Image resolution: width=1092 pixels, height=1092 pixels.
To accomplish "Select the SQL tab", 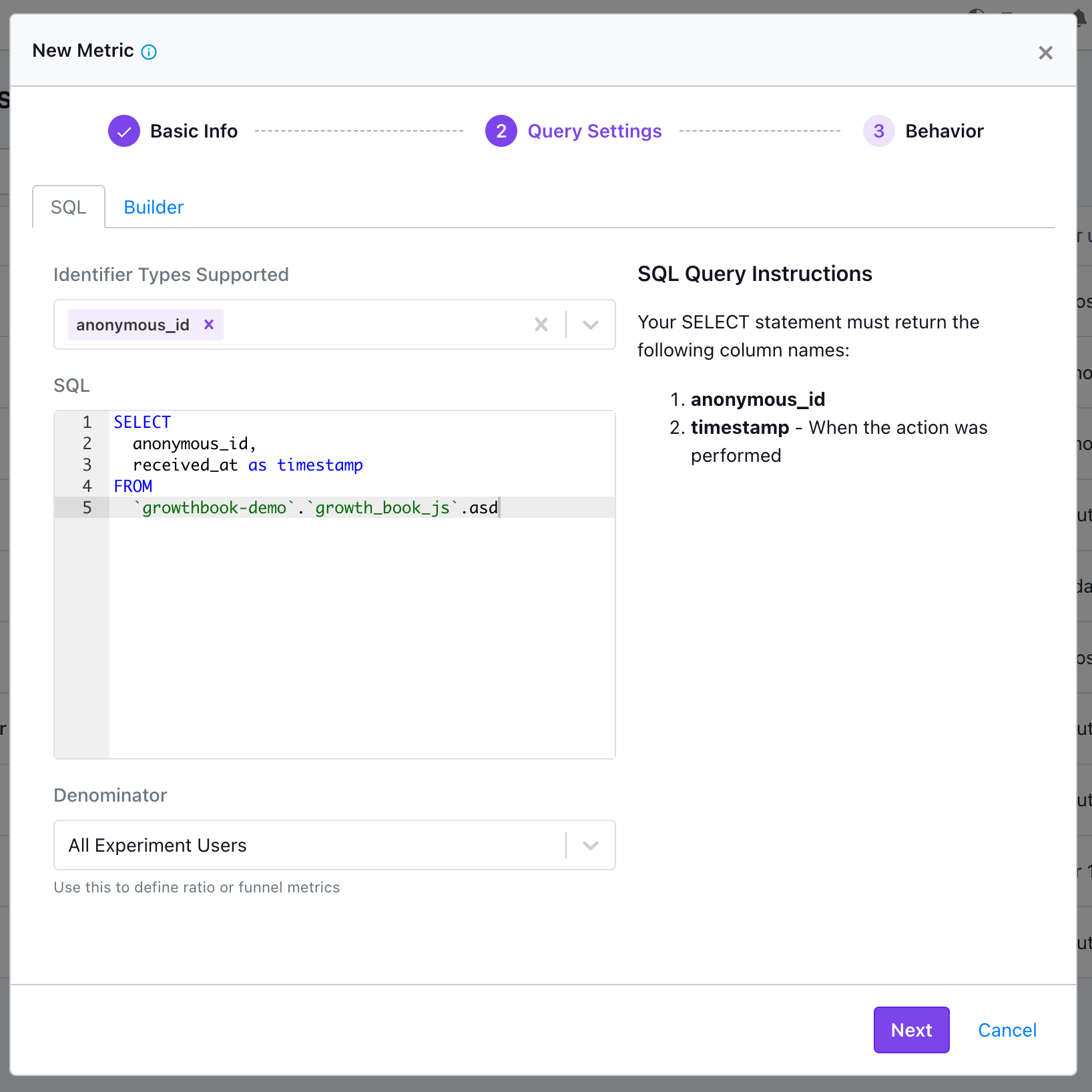I will coord(68,207).
